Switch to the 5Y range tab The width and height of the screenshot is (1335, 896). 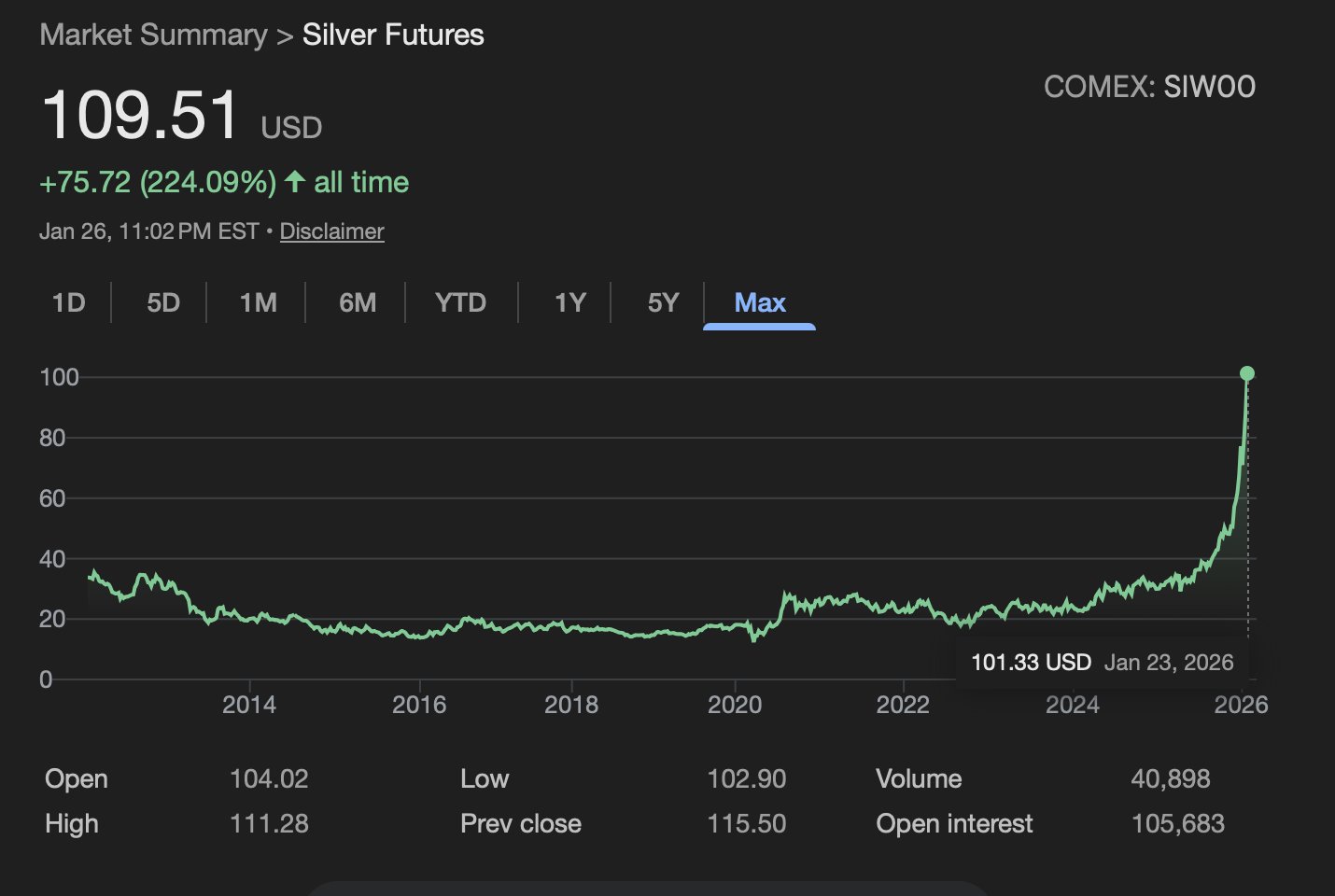click(663, 303)
